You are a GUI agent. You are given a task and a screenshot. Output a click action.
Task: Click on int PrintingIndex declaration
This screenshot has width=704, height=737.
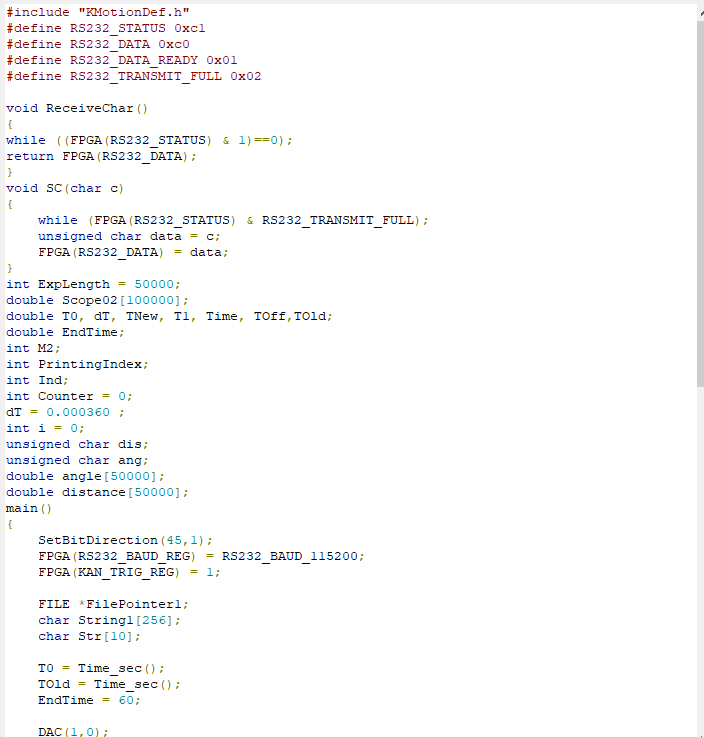coord(77,364)
